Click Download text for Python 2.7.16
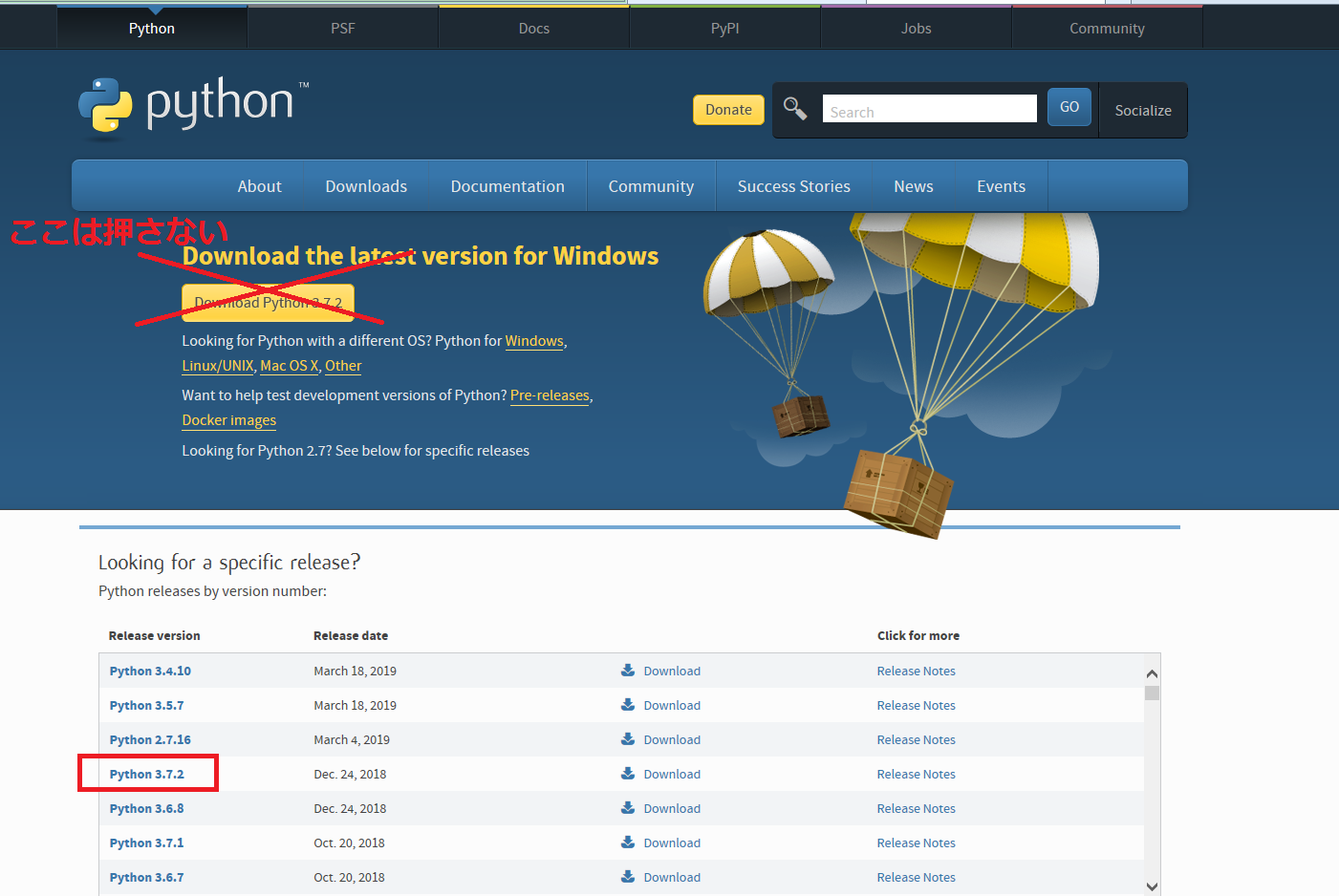 click(672, 739)
